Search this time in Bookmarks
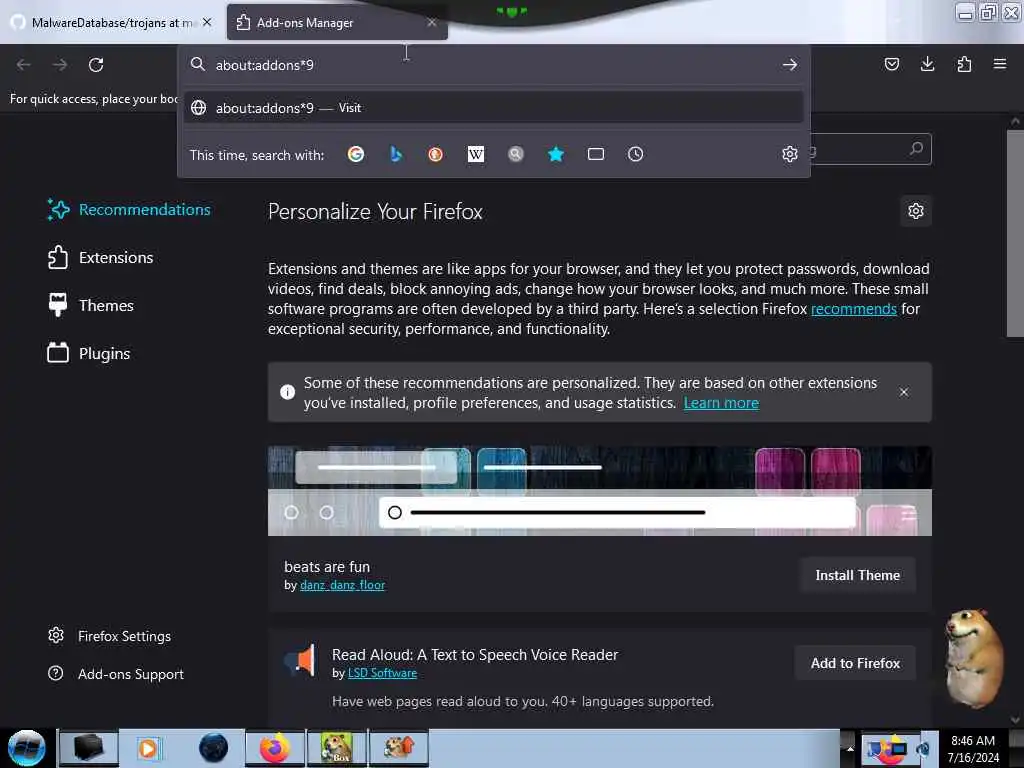The image size is (1024, 768). click(556, 154)
